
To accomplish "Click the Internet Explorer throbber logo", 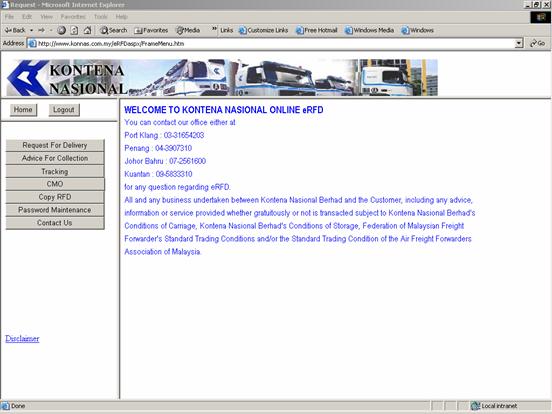I will [540, 17].
